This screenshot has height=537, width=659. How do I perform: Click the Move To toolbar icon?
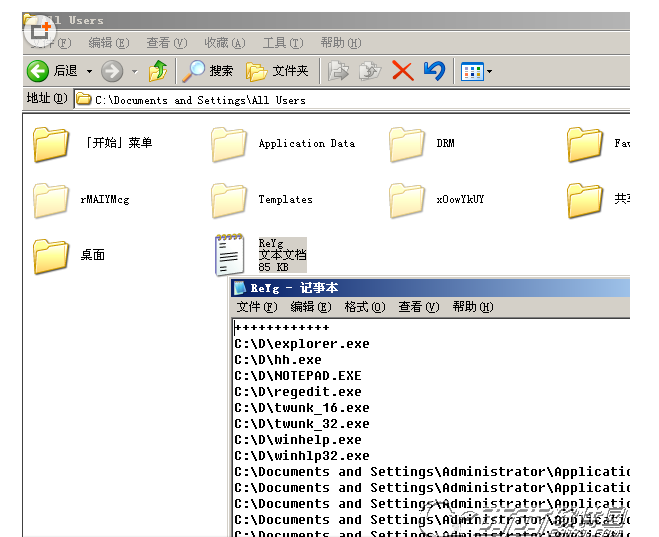coord(340,71)
